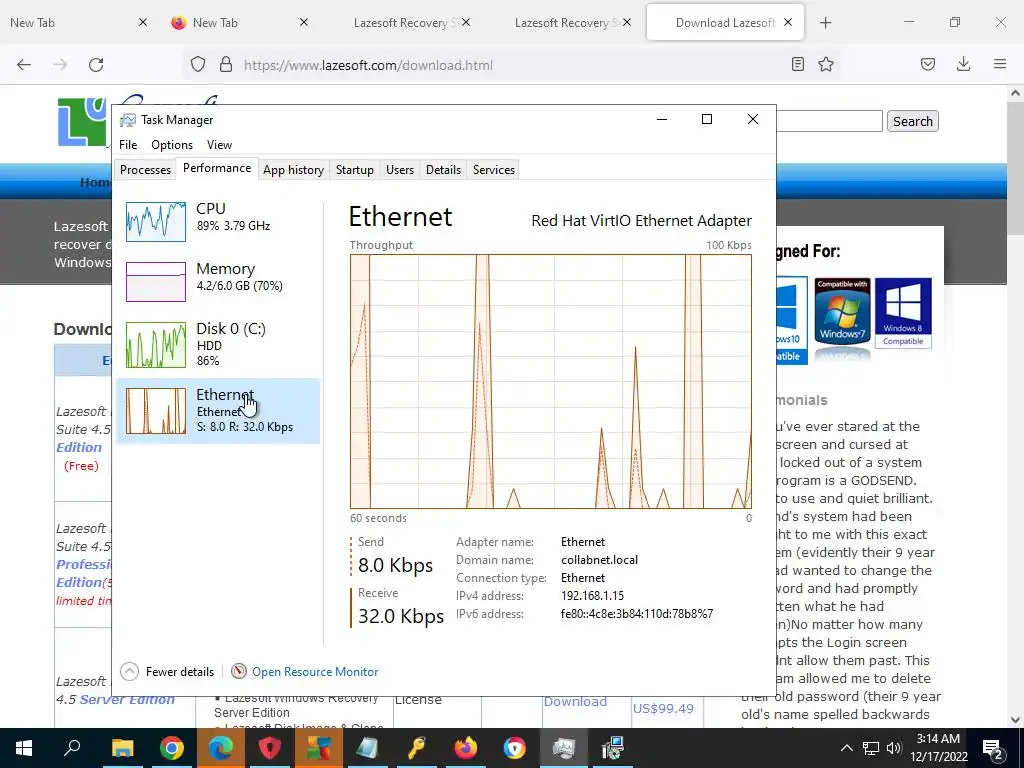The width and height of the screenshot is (1024, 768).
Task: Switch to Microsoft Edge on the taskbar
Action: (x=220, y=748)
